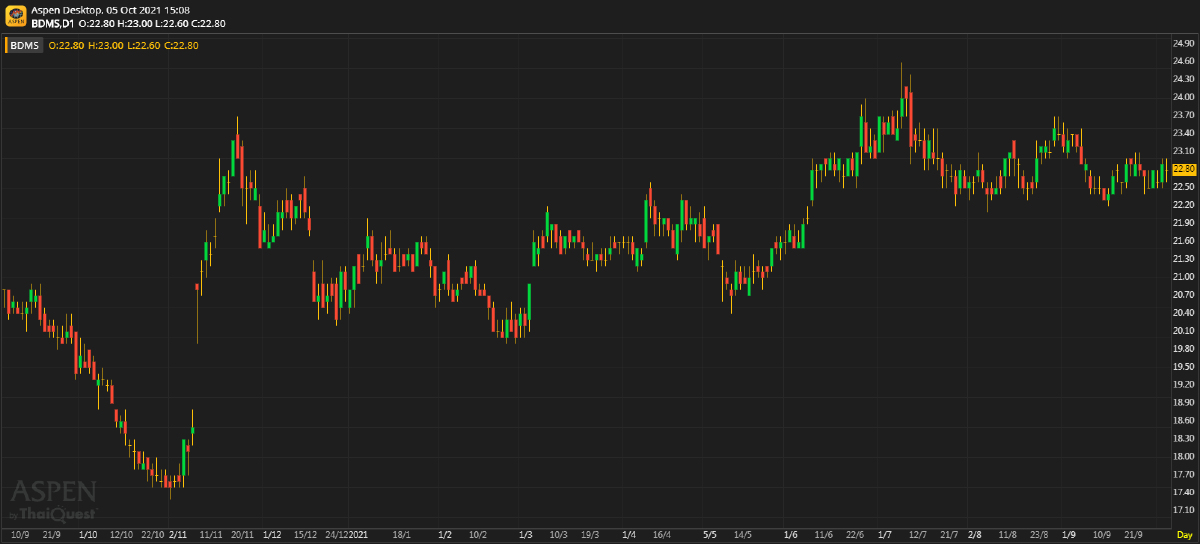This screenshot has width=1200, height=544.
Task: Click the "Aspen Desktop, 05 Oct 2021 15:08" title
Action: pyautogui.click(x=111, y=9)
